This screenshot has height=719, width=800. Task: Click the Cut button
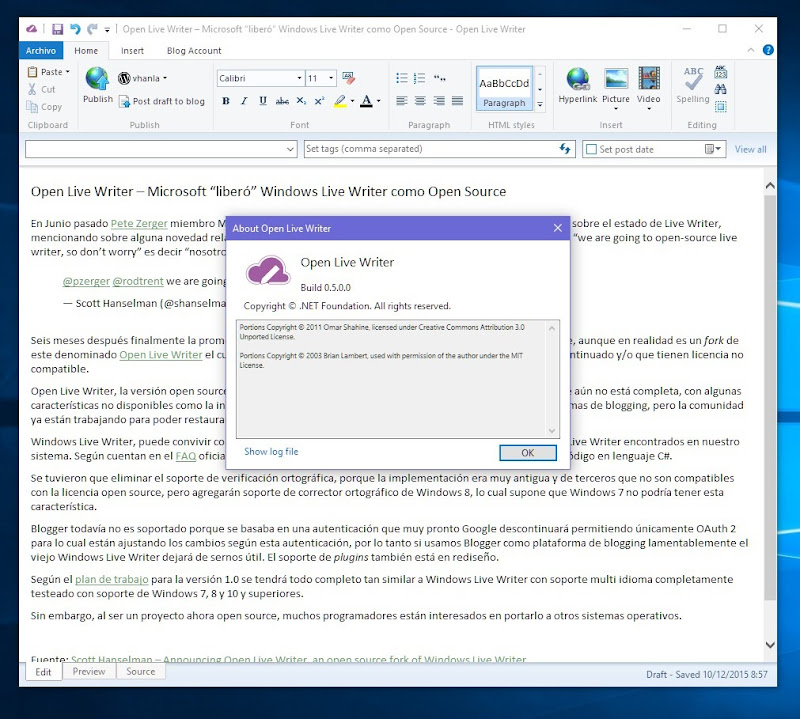[x=41, y=89]
